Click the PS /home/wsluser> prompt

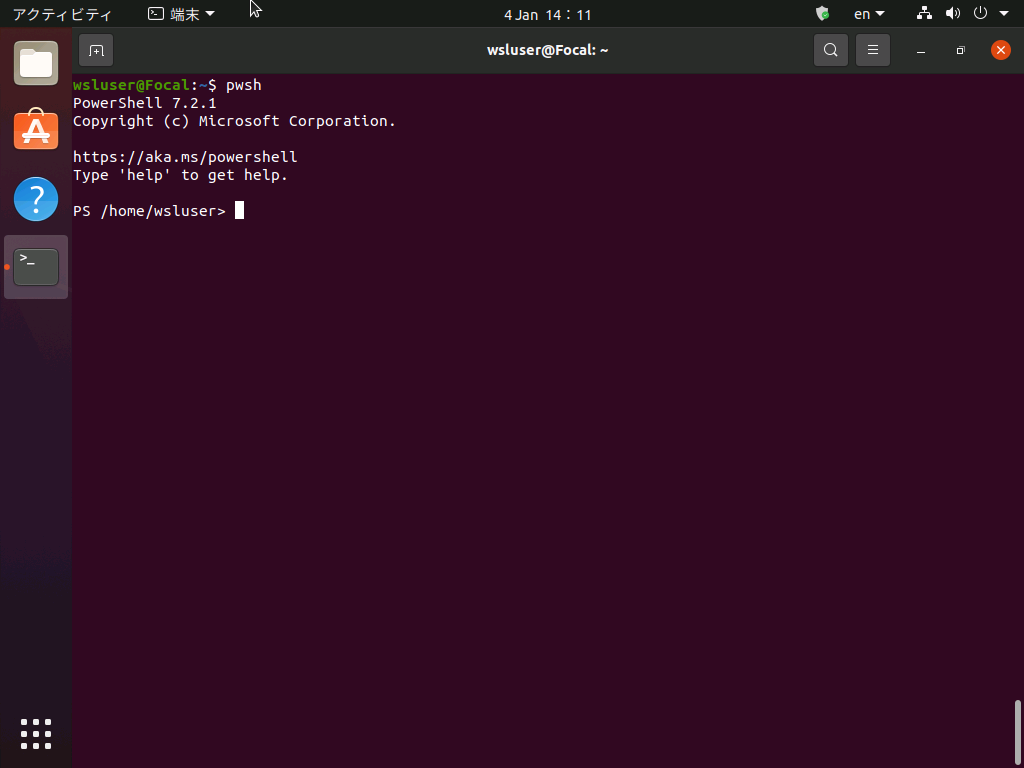point(149,211)
